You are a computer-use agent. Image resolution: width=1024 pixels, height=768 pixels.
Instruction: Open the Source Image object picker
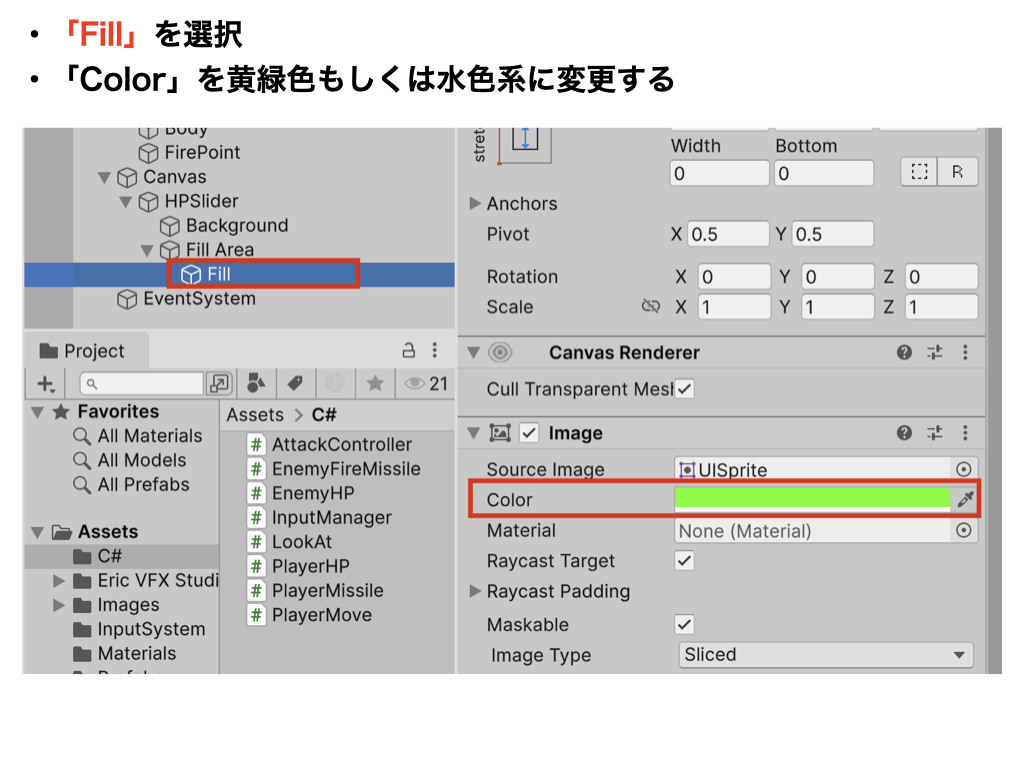pos(964,470)
